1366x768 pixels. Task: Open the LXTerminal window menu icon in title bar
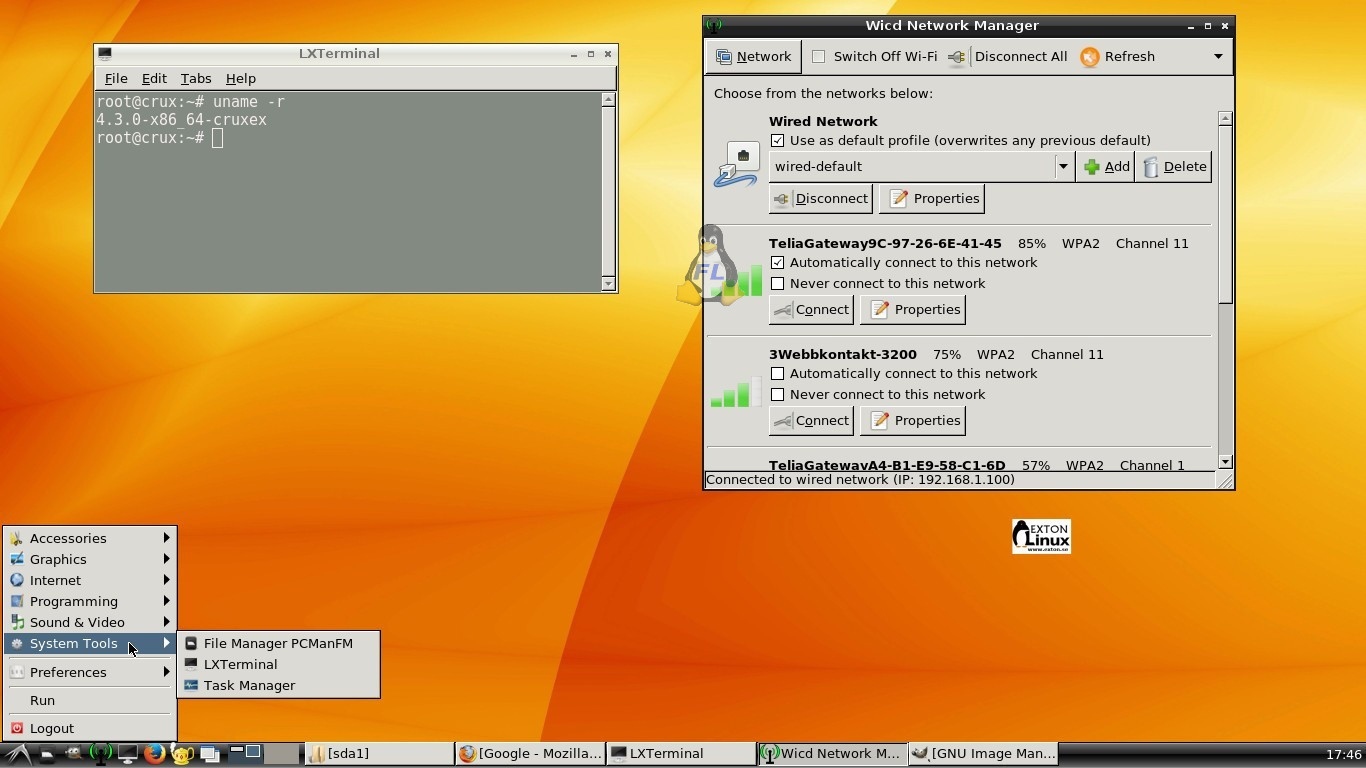(x=105, y=54)
